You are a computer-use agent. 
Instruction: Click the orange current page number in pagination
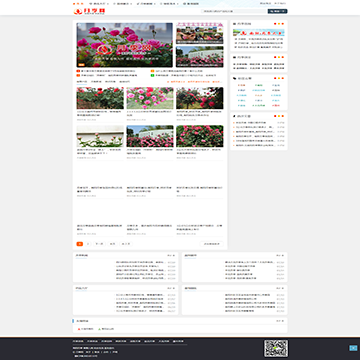80,244
